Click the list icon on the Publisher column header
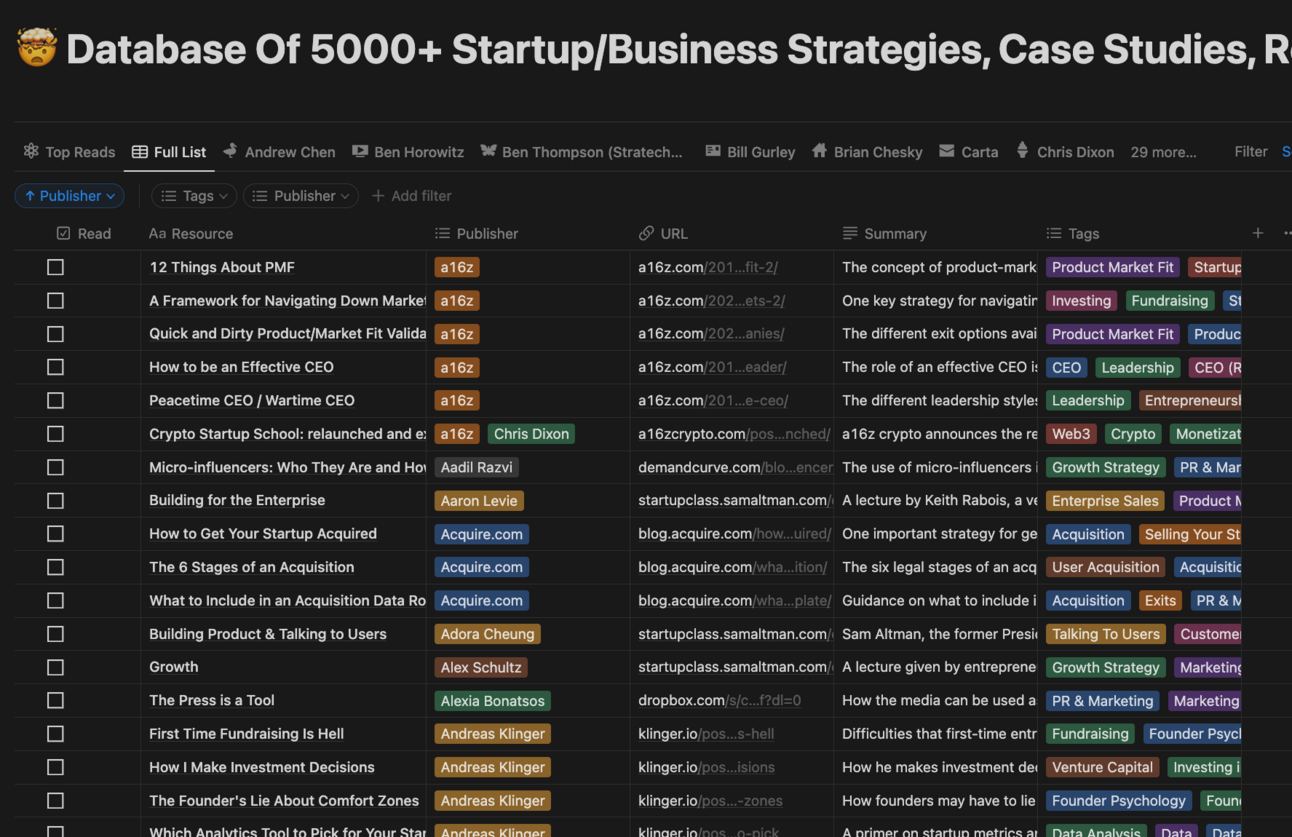 point(440,233)
